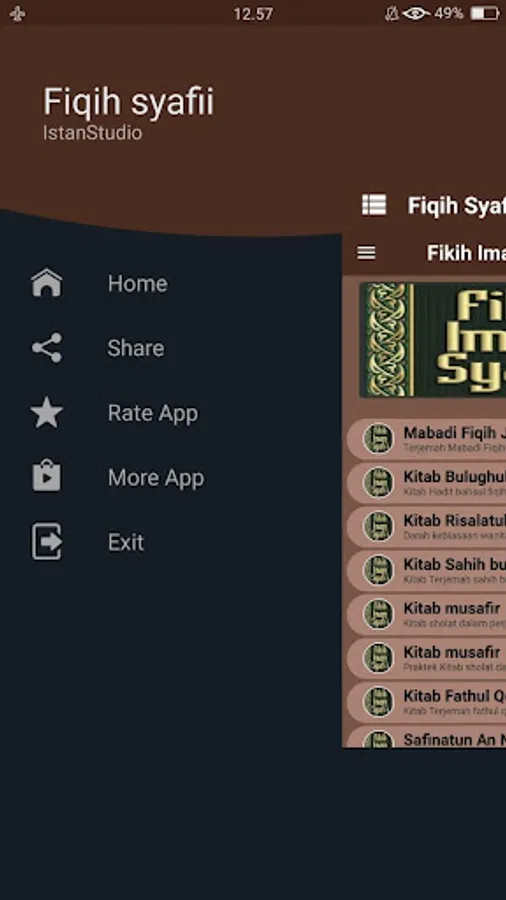Tap the Share icon in drawer
This screenshot has height=900, width=506.
pos(46,348)
